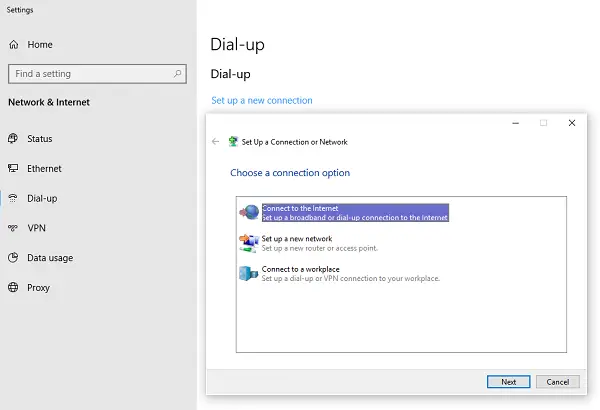Select the Status globe icon
Image resolution: width=600 pixels, height=410 pixels.
click(x=13, y=138)
